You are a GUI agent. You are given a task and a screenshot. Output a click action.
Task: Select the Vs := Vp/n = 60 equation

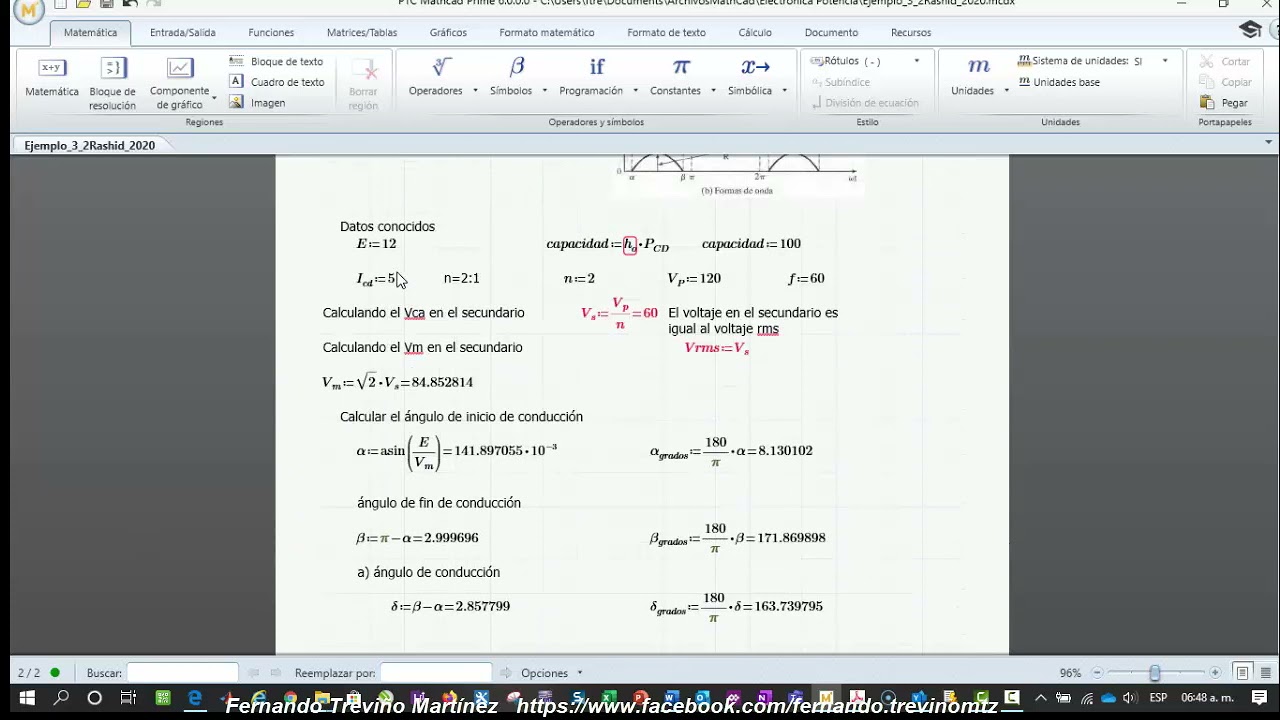[x=619, y=313]
